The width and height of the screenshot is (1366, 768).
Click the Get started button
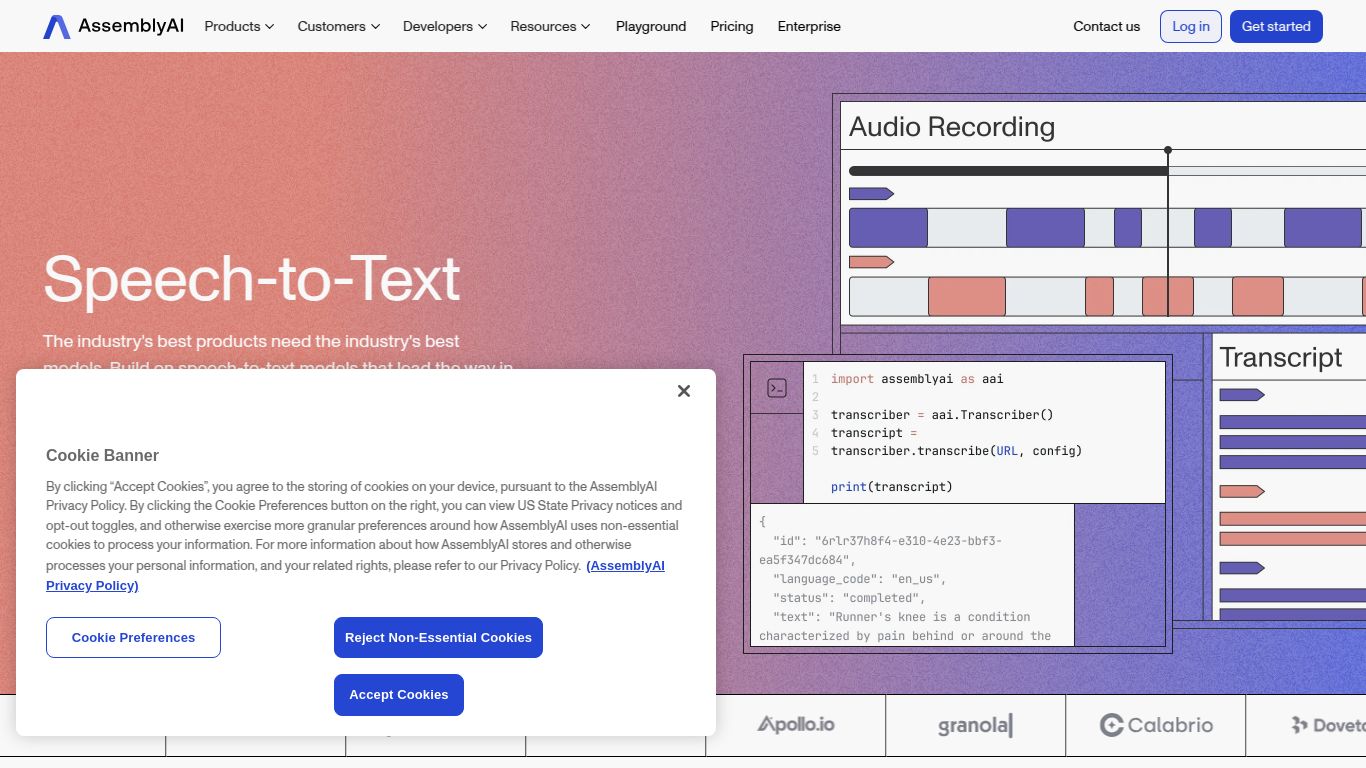pyautogui.click(x=1276, y=26)
